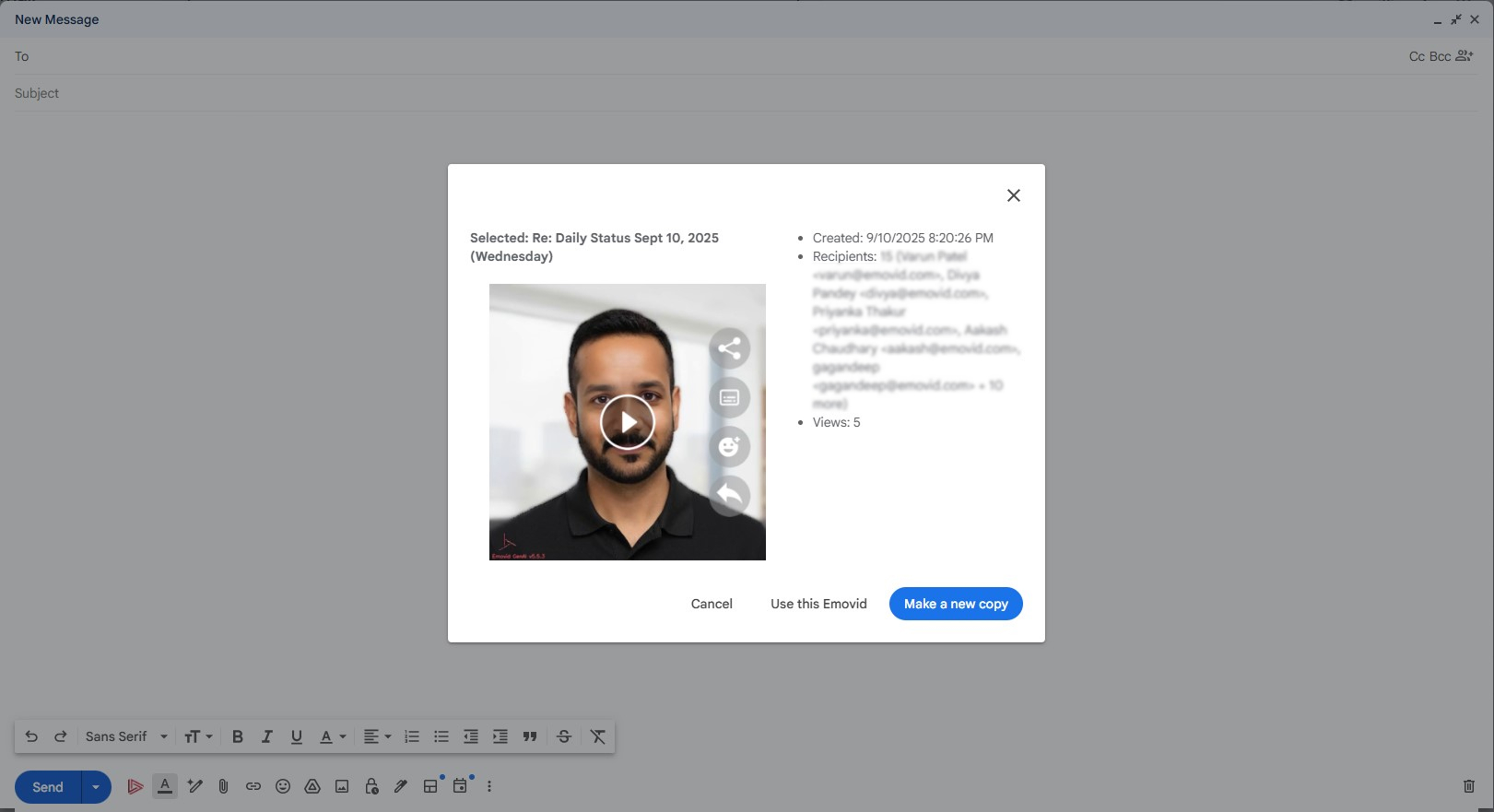Image resolution: width=1494 pixels, height=812 pixels.
Task: Click the share icon on video
Action: click(729, 348)
